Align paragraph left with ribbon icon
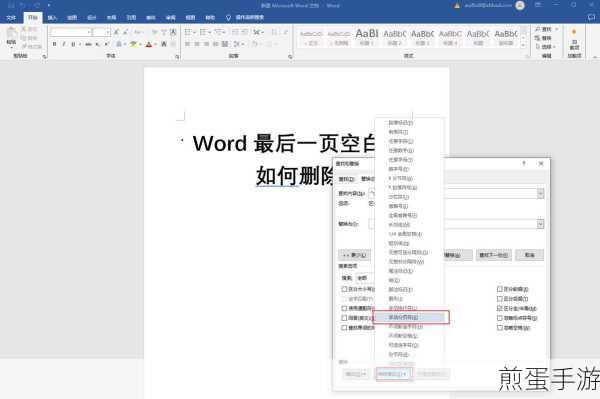This screenshot has width=600, height=399. [188, 44]
